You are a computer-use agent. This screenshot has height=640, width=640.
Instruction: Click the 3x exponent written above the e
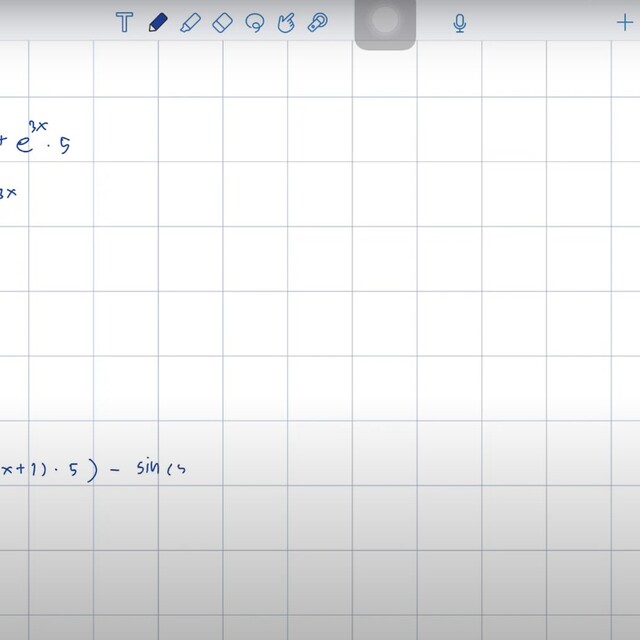coord(38,127)
